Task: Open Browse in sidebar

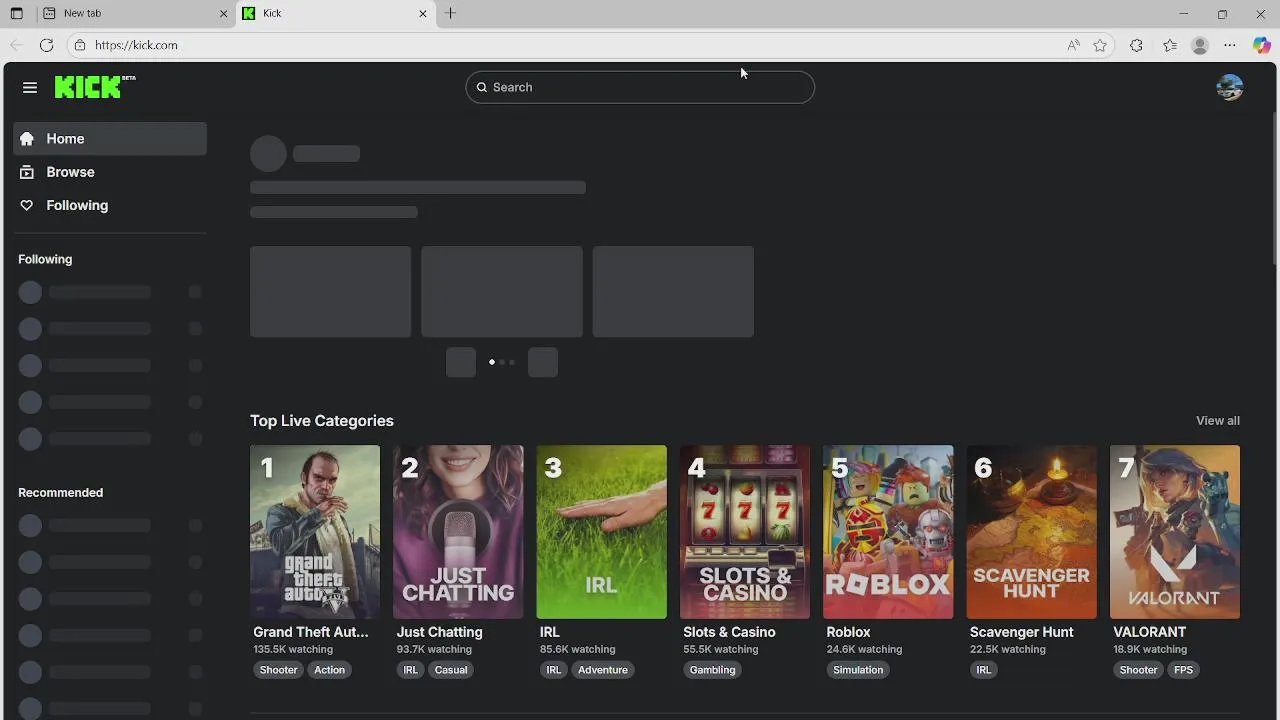Action: click(110, 172)
